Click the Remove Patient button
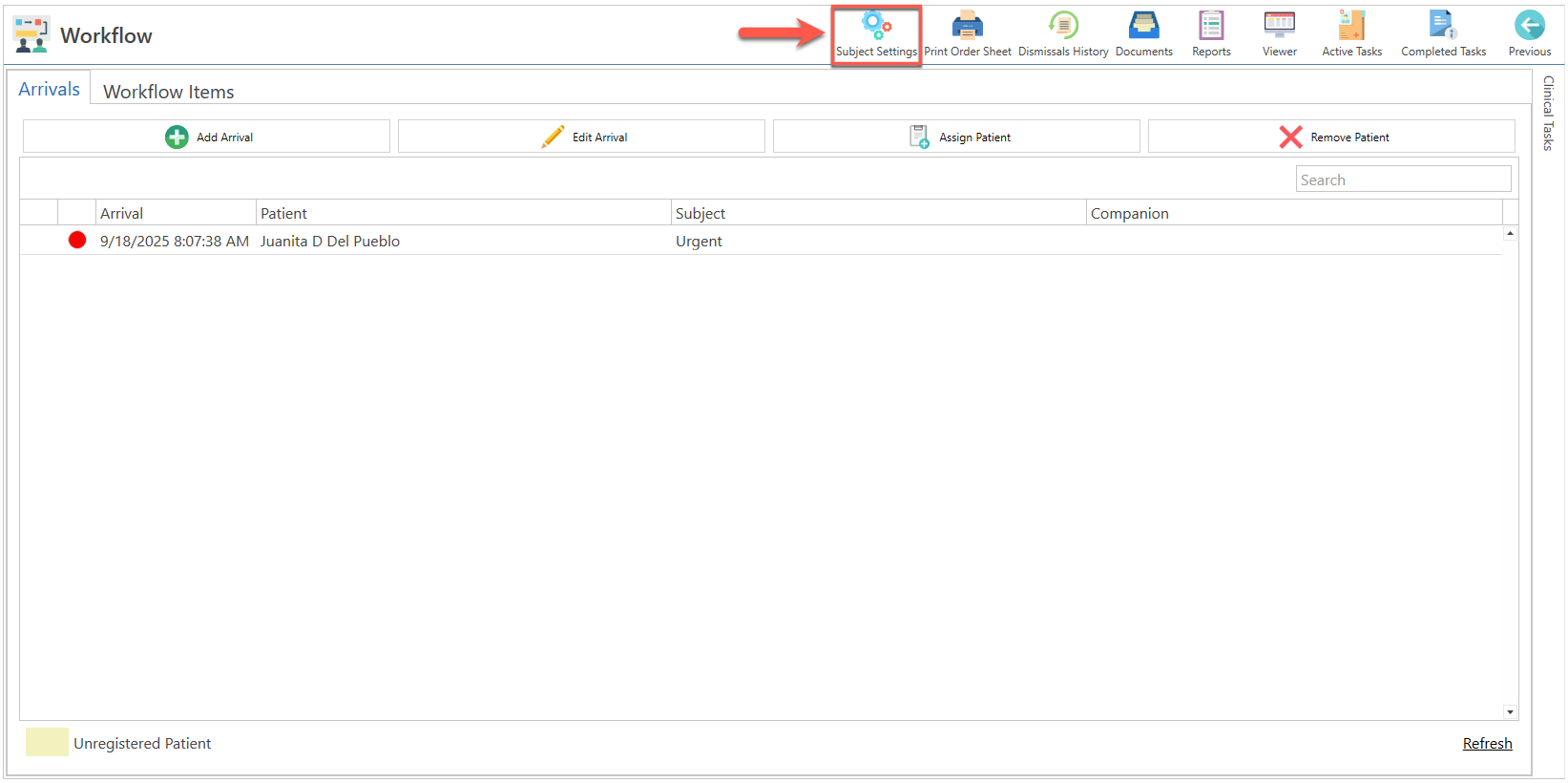This screenshot has width=1568, height=783. (x=1331, y=137)
